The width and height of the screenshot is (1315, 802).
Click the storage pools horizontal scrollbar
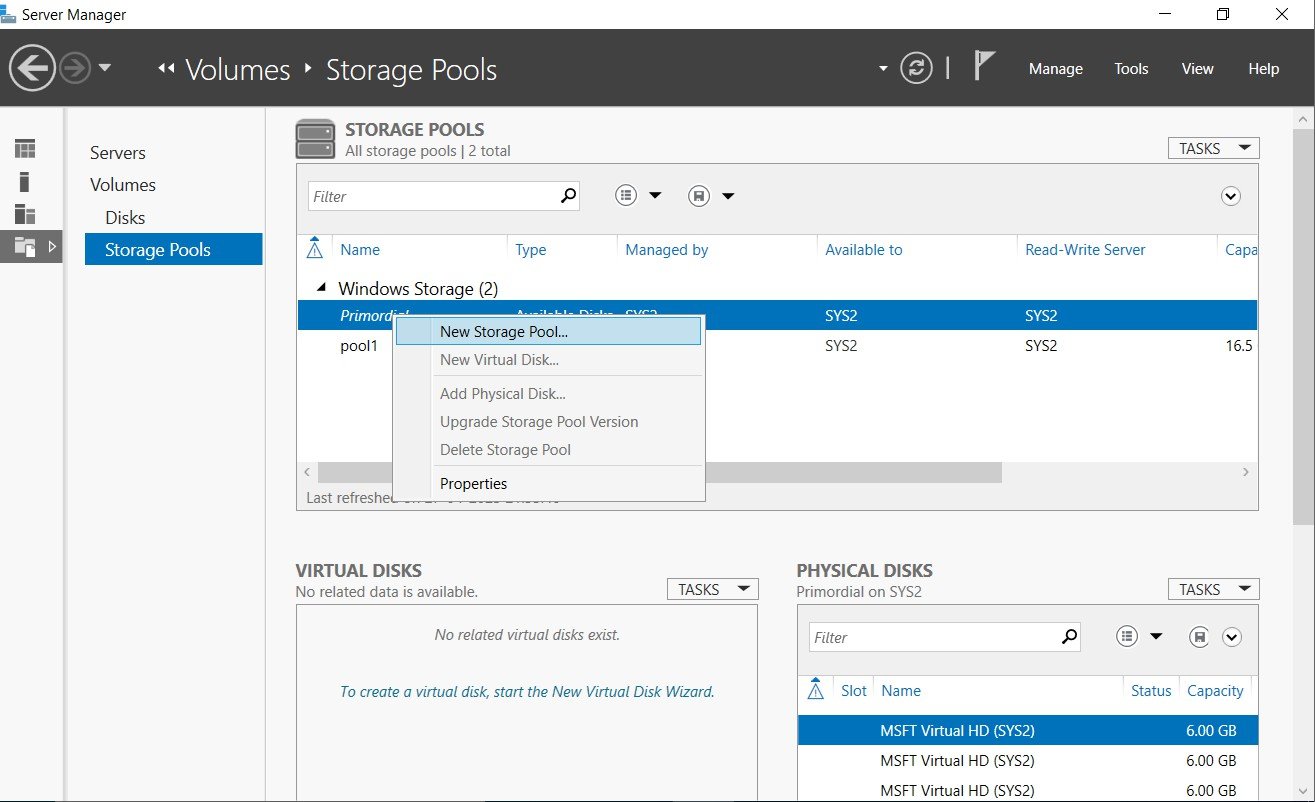pyautogui.click(x=659, y=471)
